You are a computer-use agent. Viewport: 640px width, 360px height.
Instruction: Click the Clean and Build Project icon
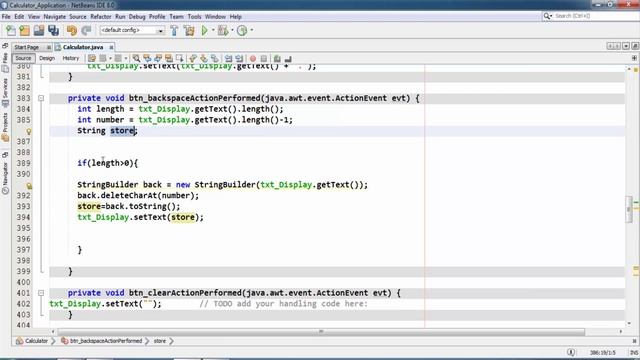189,31
